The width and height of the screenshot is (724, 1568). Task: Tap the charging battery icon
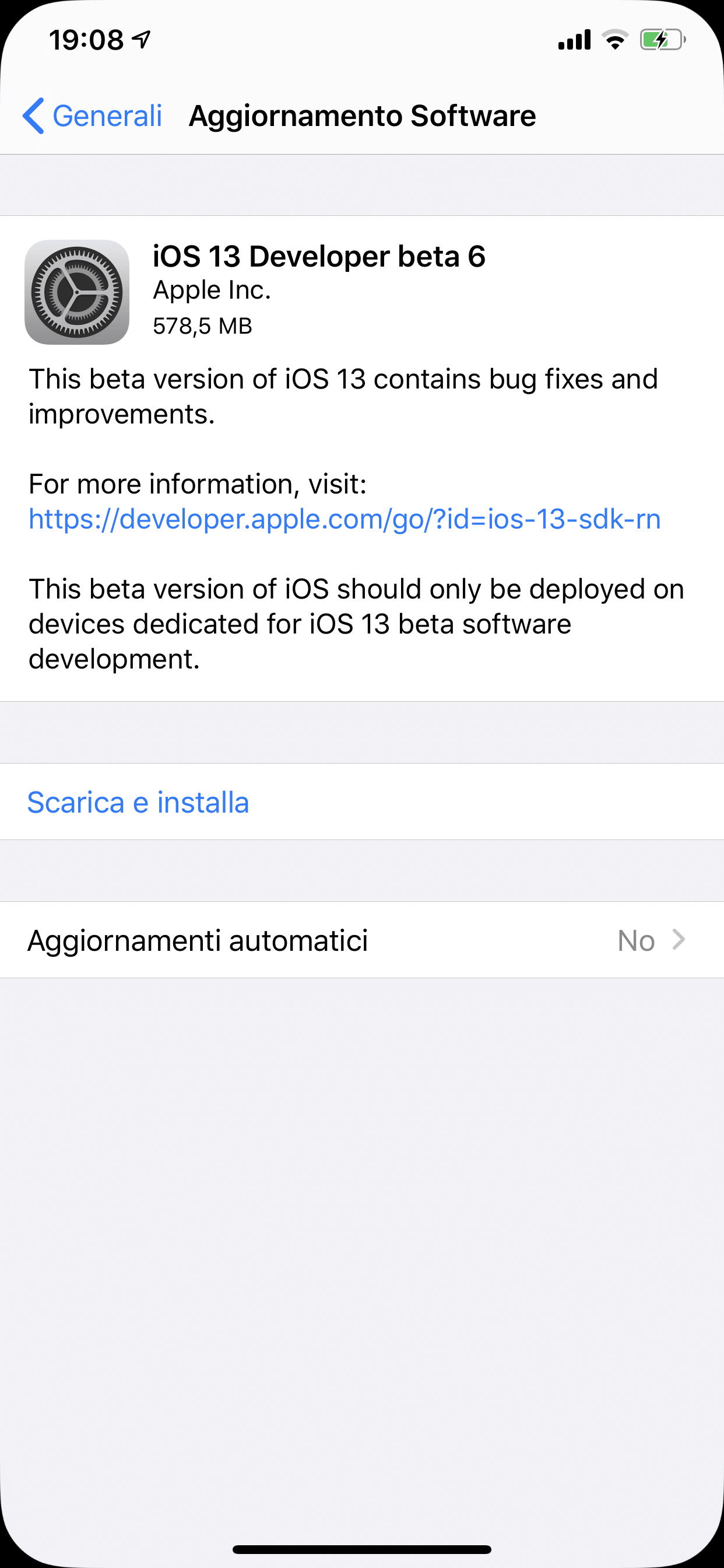(663, 40)
